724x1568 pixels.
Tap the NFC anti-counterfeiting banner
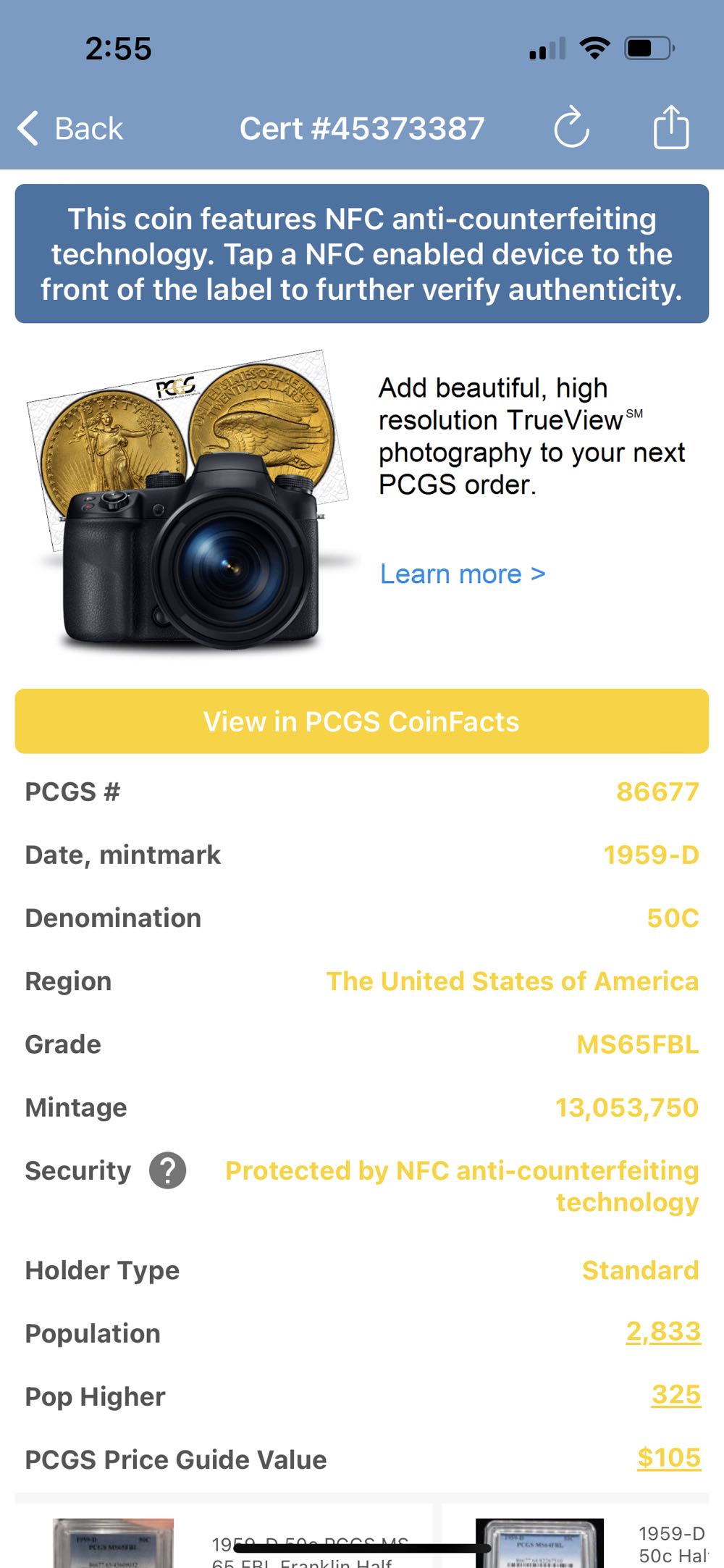(x=362, y=254)
